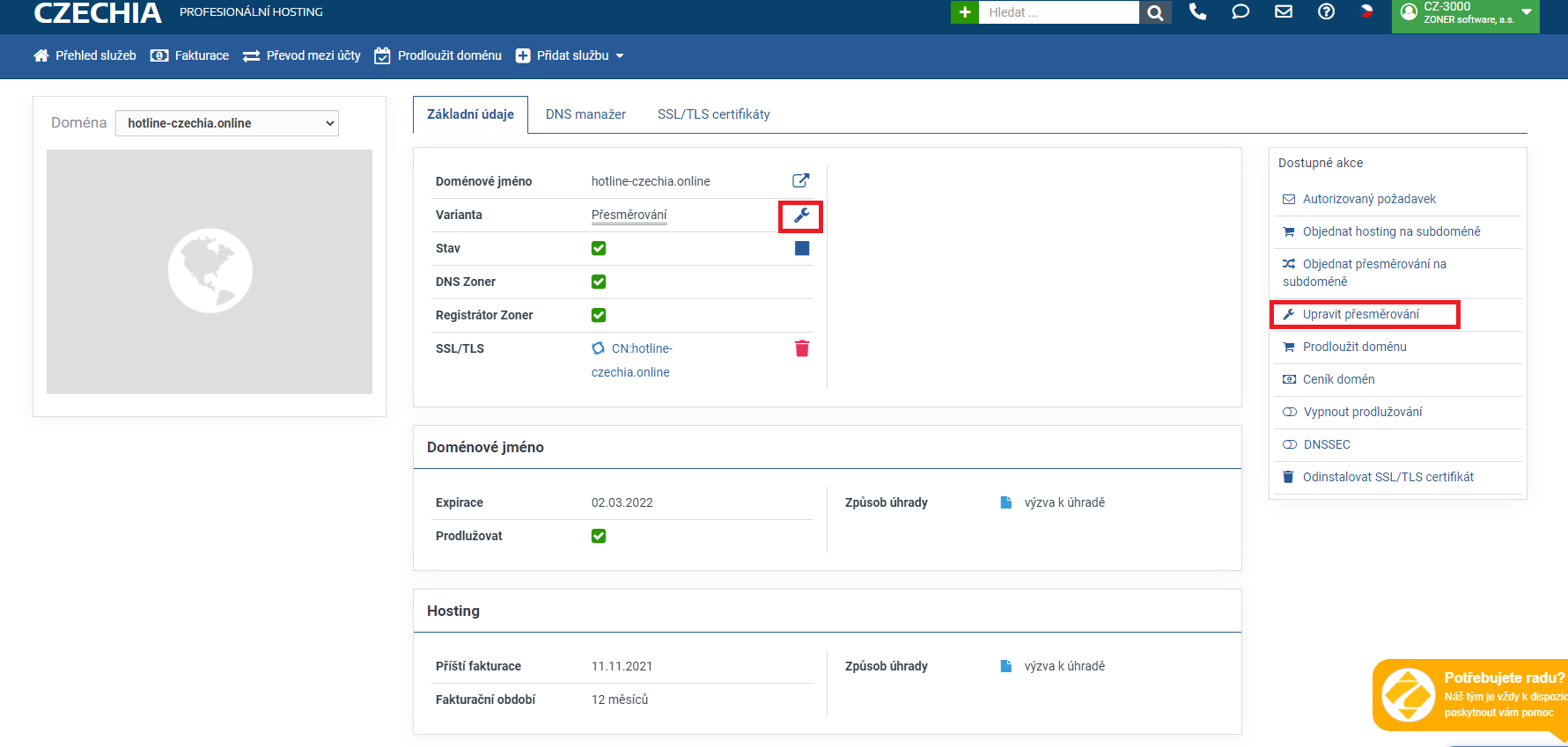Toggle the Prodlužovat checkbox
Screen dimensions: 1568x747
[599, 536]
